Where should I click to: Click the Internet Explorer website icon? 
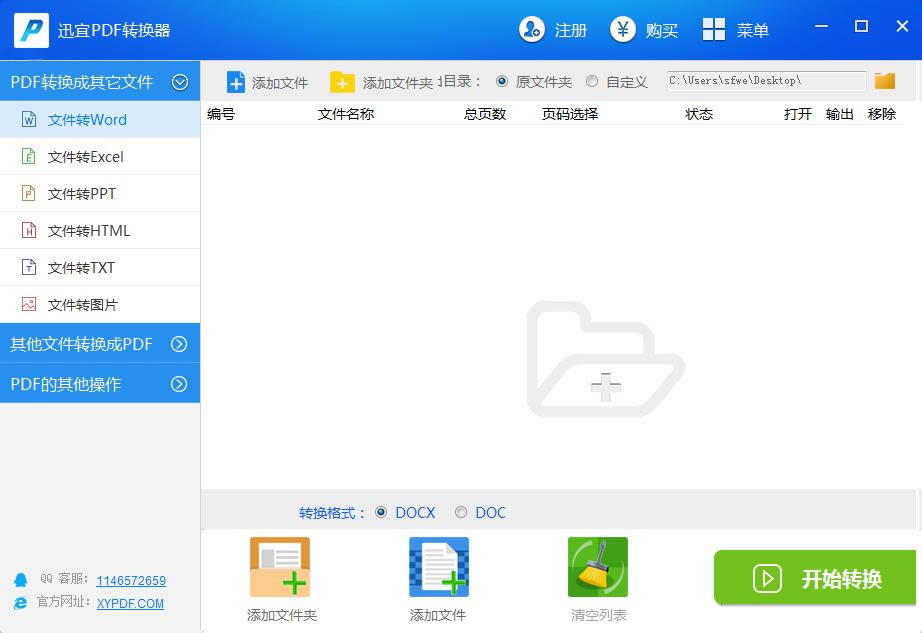(x=21, y=603)
